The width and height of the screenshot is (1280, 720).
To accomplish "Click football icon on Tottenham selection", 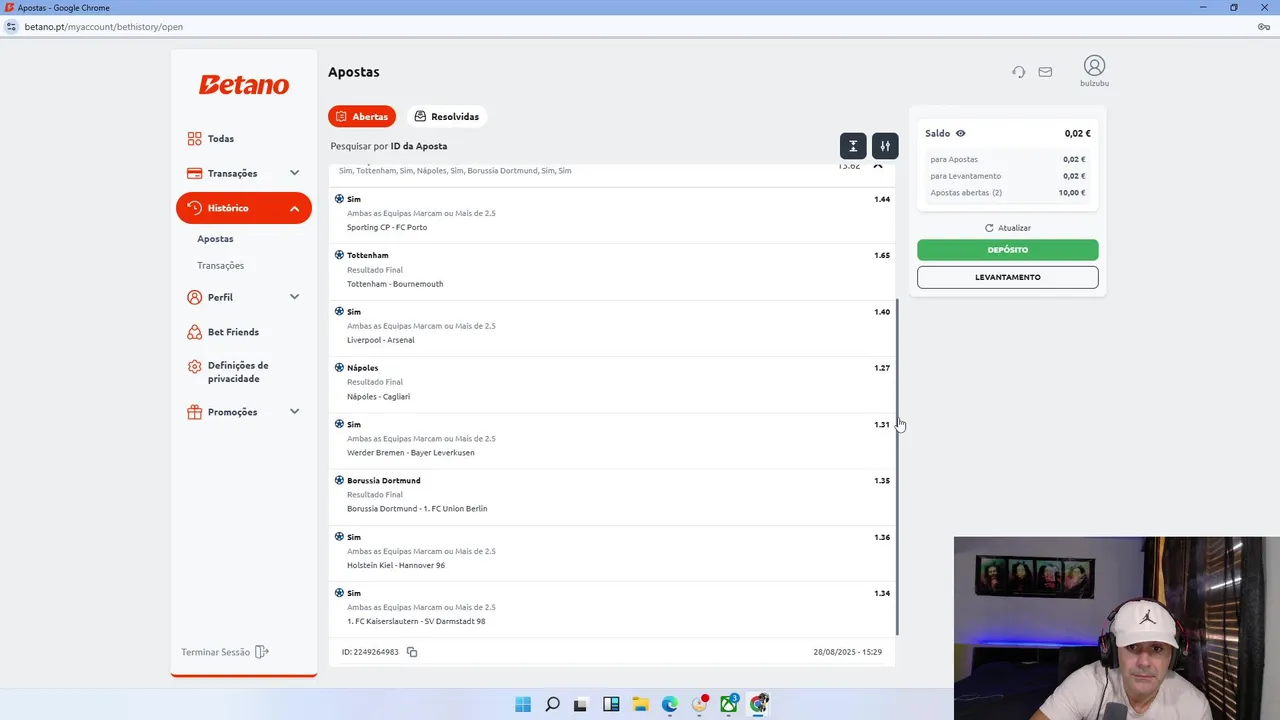I will pyautogui.click(x=339, y=255).
